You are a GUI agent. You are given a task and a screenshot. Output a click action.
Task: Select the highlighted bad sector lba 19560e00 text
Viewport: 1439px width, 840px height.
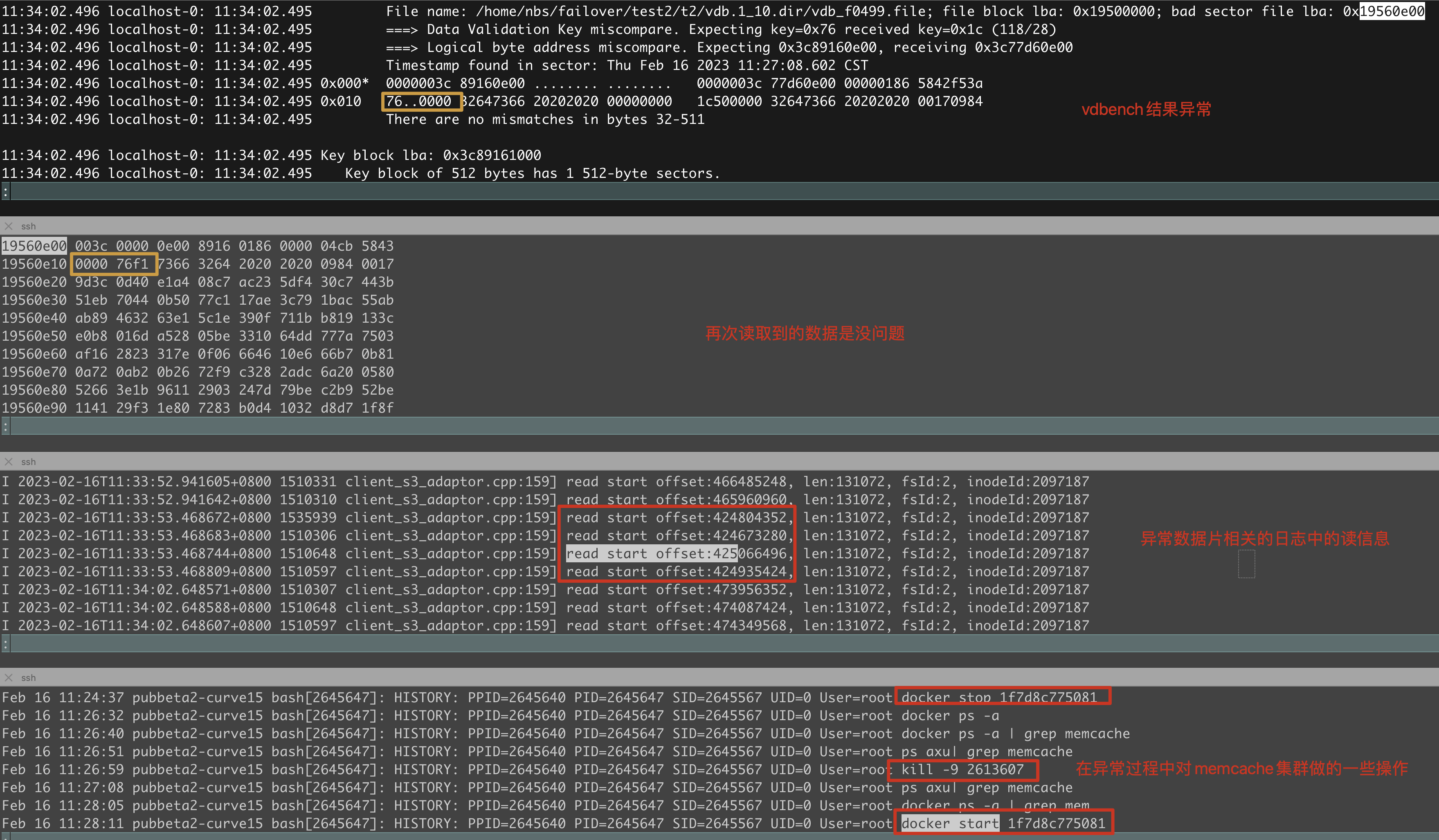point(1392,11)
